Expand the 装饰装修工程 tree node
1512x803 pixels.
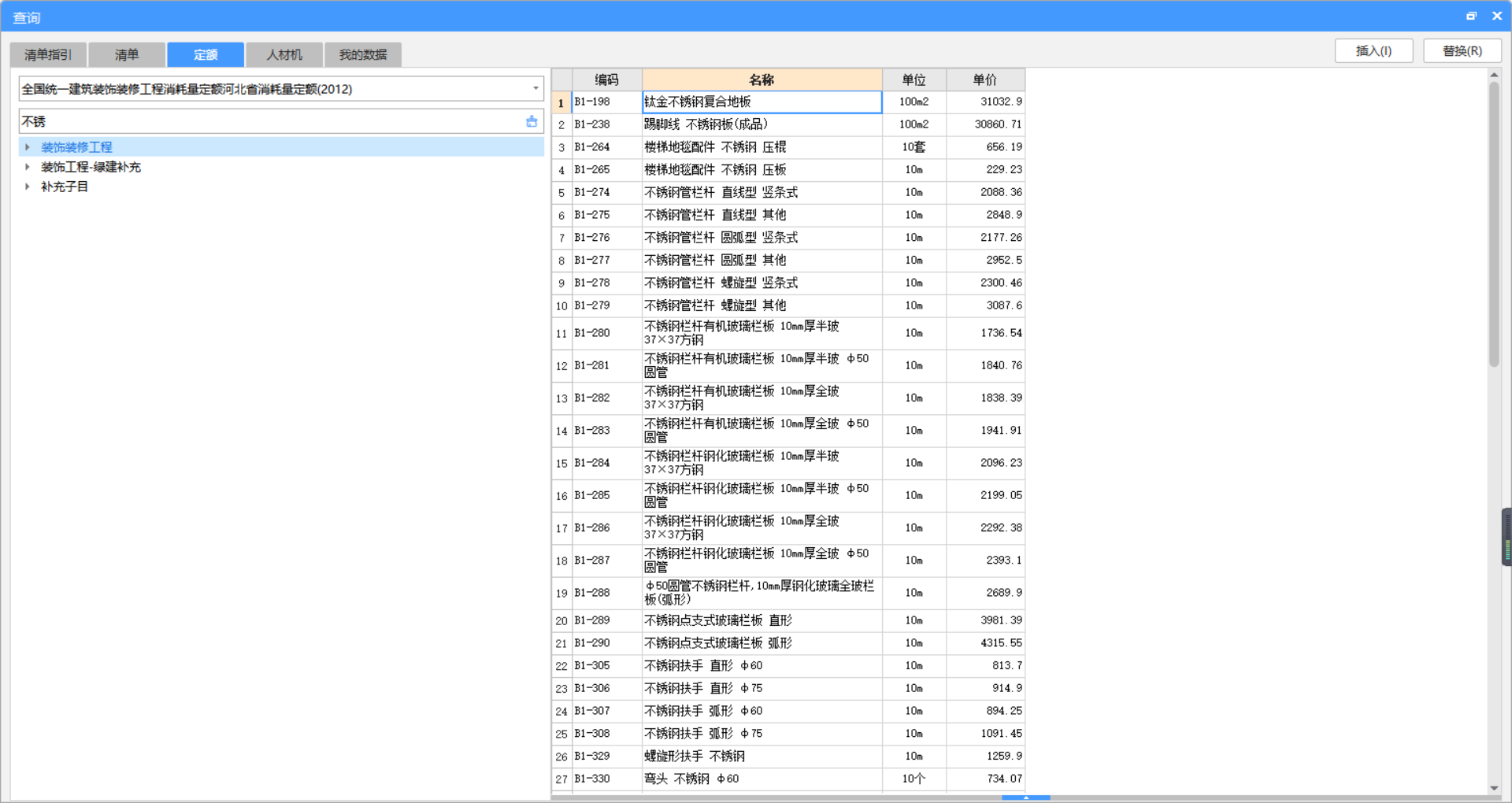point(28,147)
